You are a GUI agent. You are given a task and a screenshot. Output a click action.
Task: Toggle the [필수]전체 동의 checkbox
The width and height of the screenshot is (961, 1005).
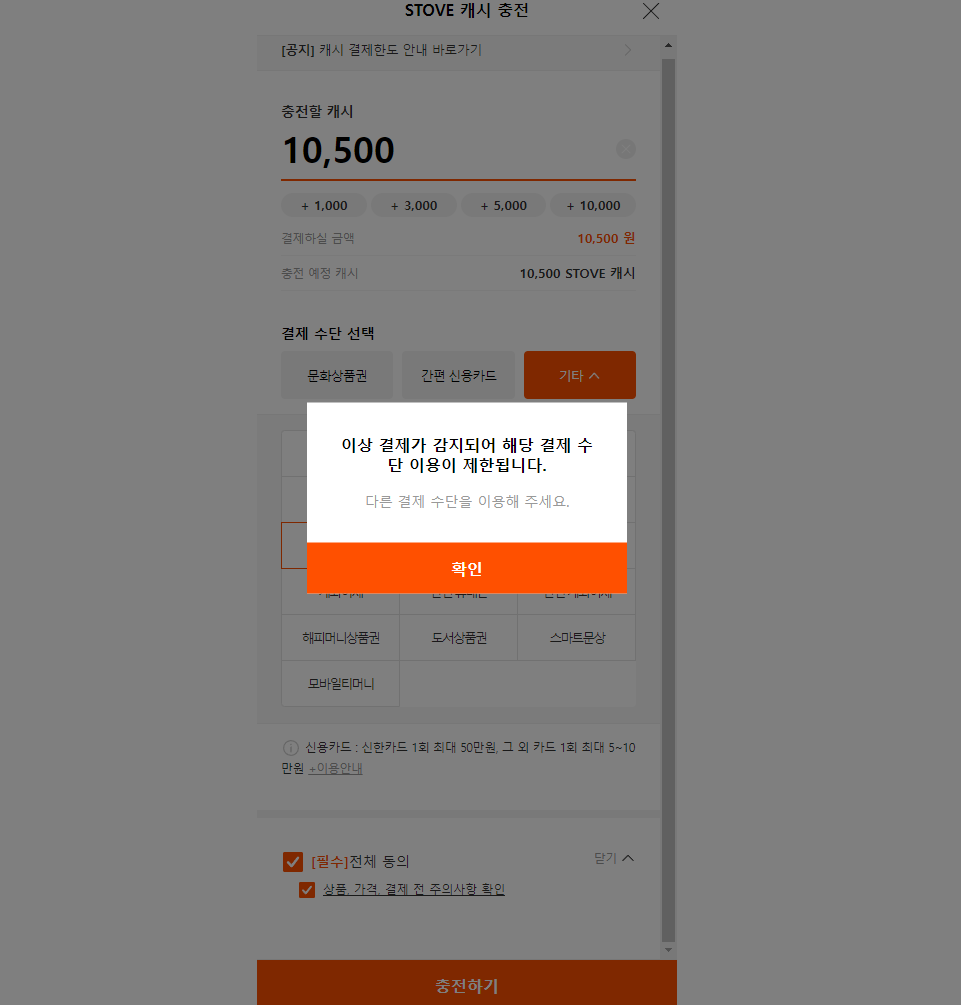point(293,862)
